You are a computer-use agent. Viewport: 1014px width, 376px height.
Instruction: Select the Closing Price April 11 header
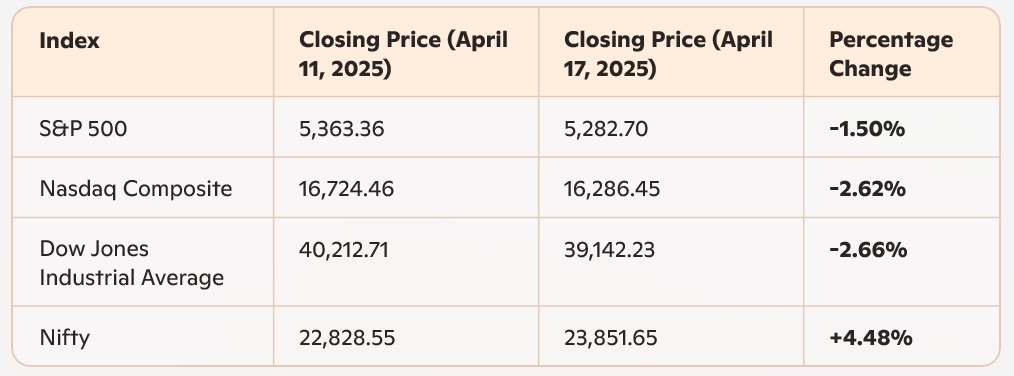(404, 54)
